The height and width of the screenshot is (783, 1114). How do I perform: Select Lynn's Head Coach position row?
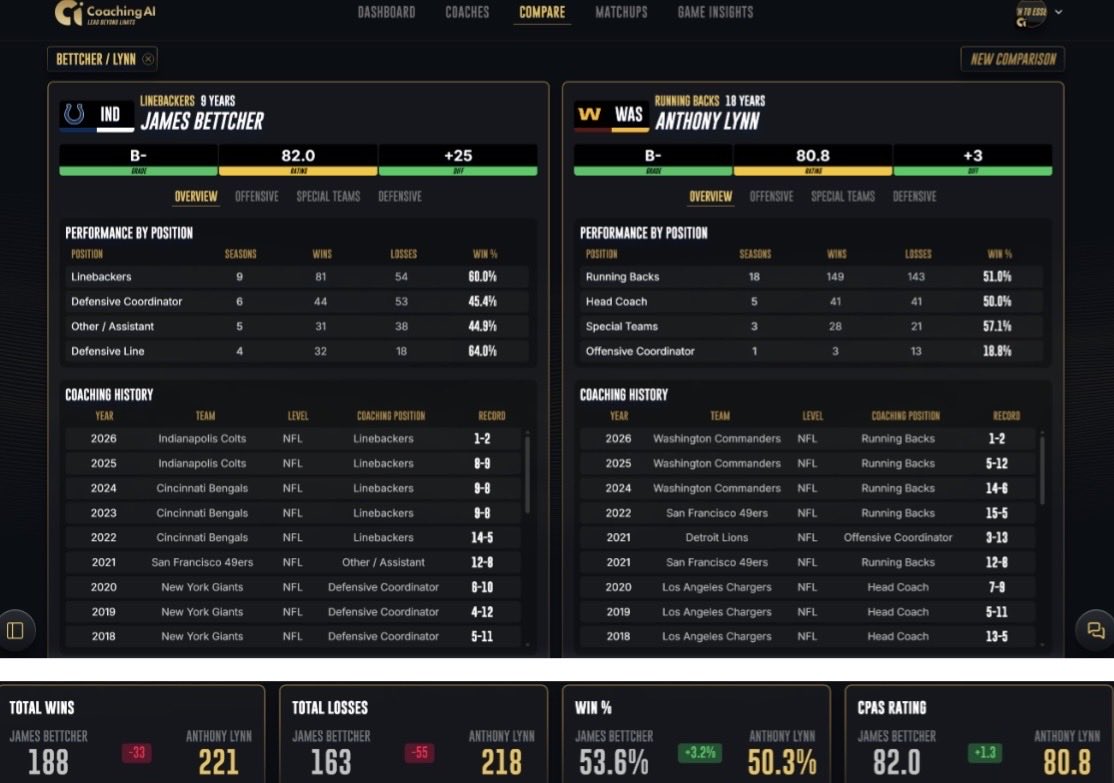(811, 301)
